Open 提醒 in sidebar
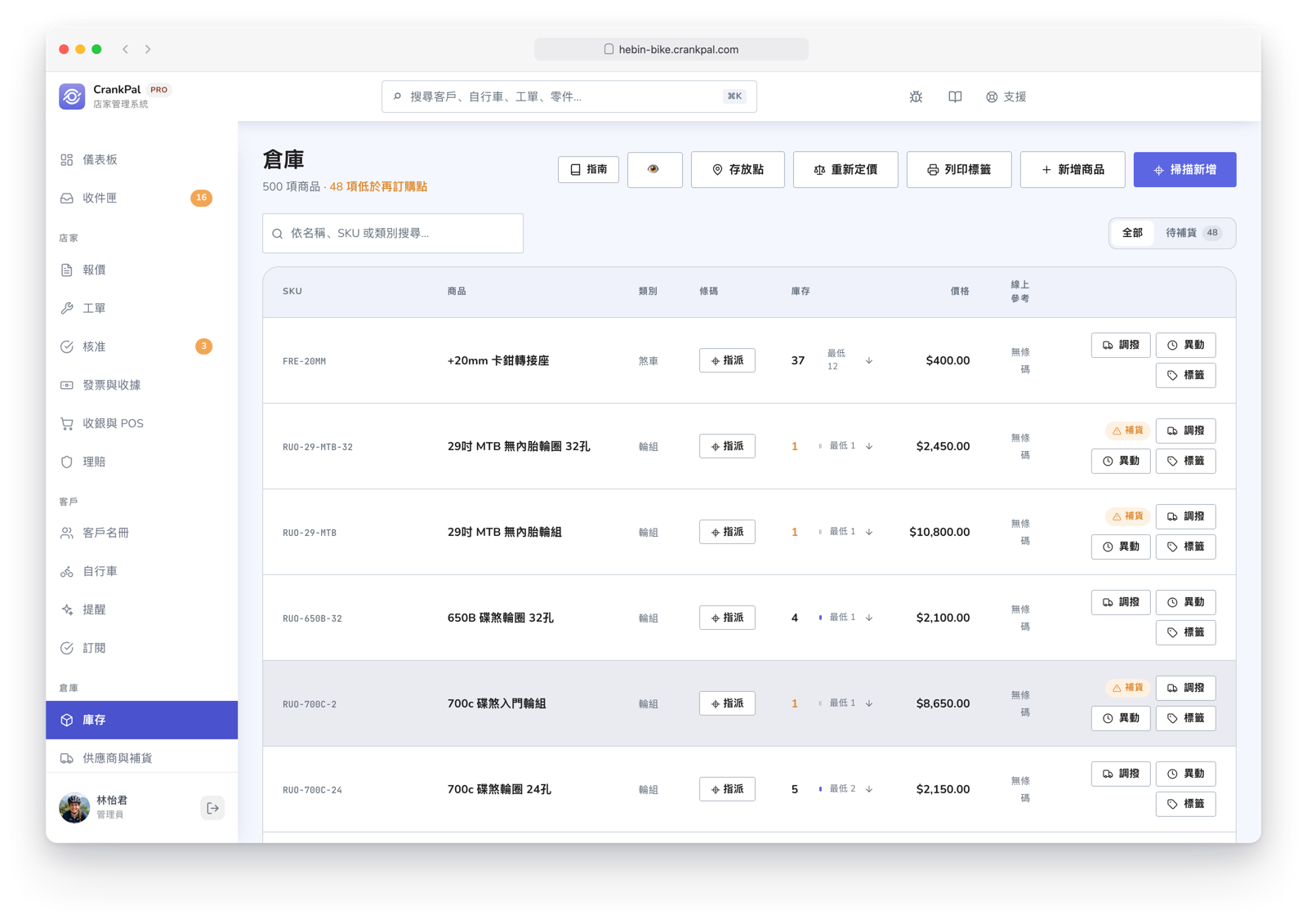 [141, 609]
